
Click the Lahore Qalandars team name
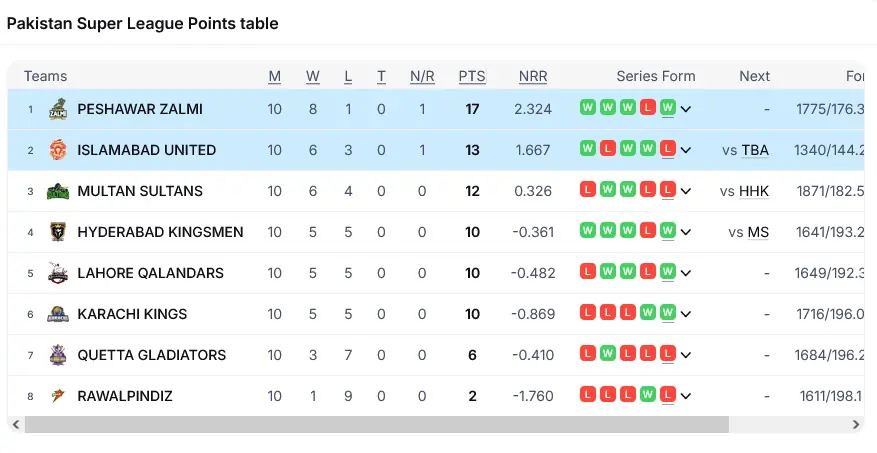click(x=150, y=273)
